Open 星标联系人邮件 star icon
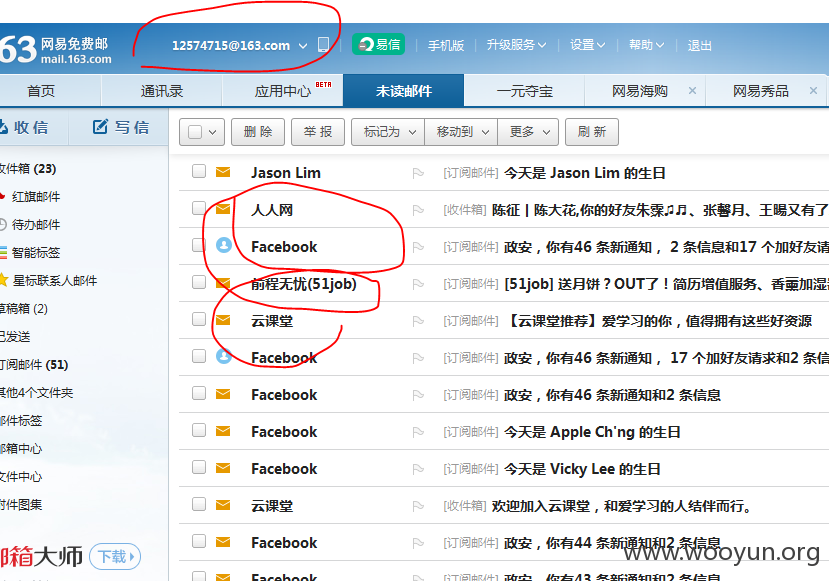 (x=3, y=280)
